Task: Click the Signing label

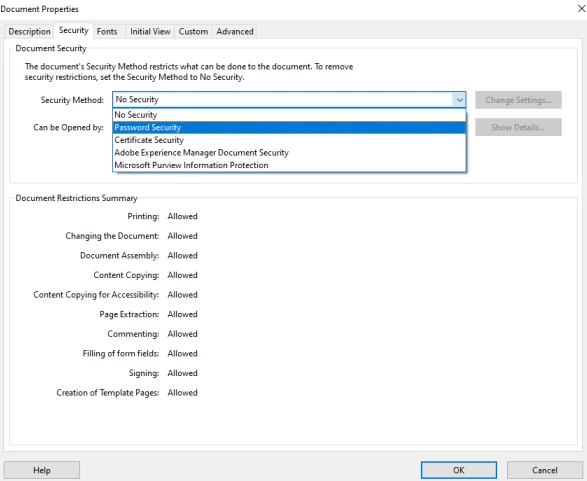Action: click(144, 373)
